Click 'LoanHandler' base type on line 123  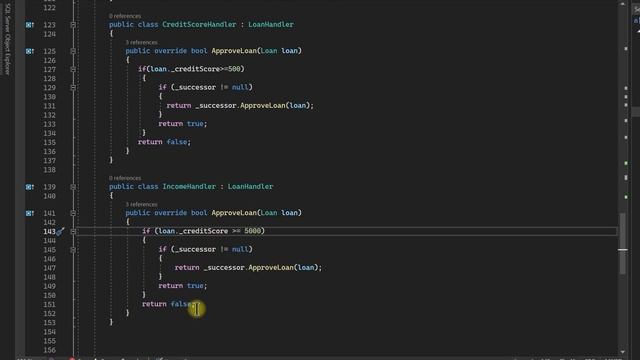click(x=271, y=24)
